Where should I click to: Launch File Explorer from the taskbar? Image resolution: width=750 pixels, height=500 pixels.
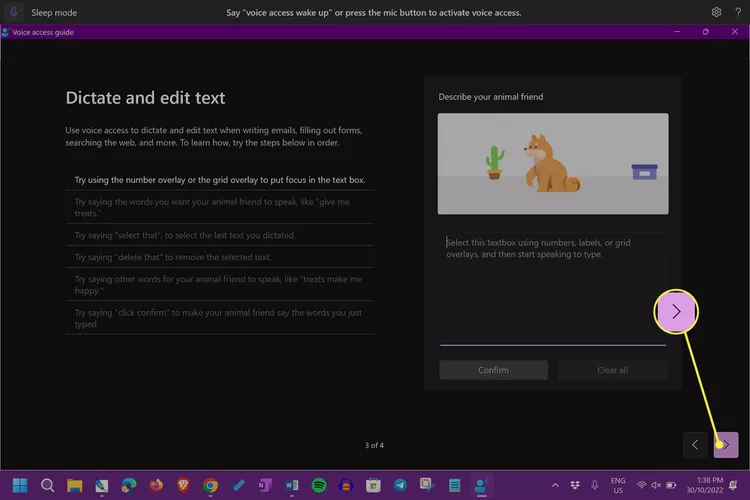(x=75, y=485)
